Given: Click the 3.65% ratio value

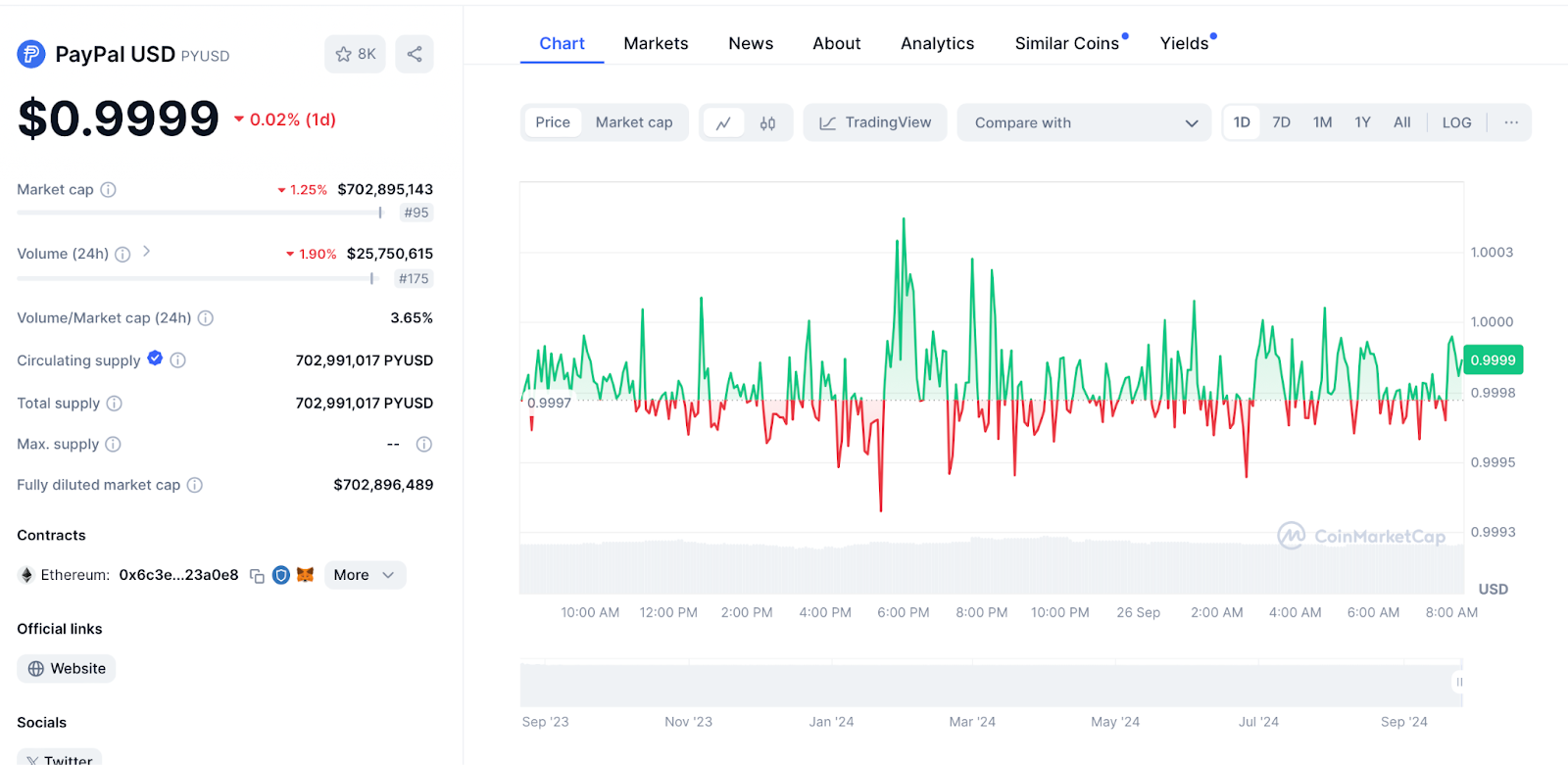Looking at the screenshot, I should coord(412,318).
